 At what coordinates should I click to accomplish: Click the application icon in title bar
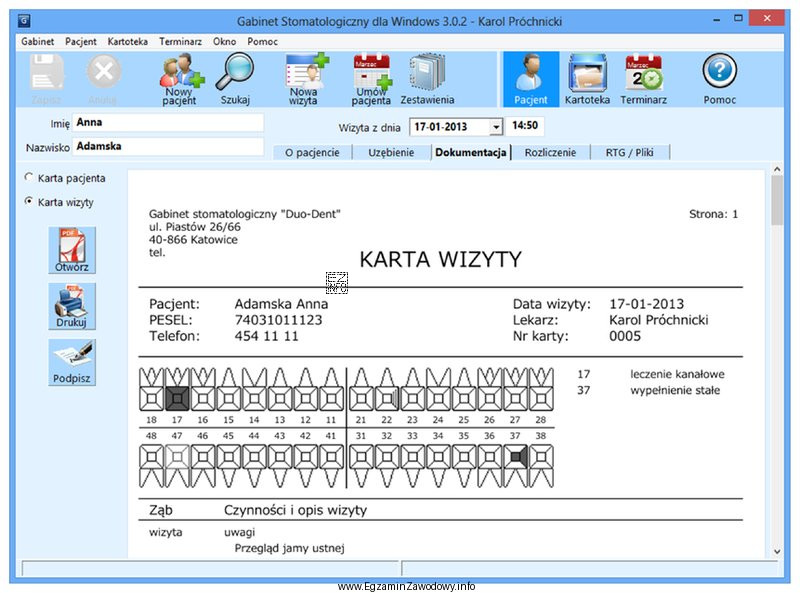tap(23, 21)
